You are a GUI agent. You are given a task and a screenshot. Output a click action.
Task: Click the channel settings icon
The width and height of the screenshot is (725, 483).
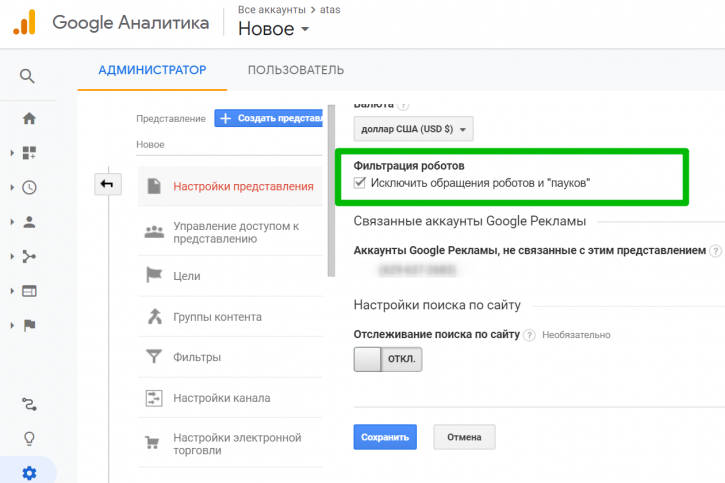click(x=154, y=398)
